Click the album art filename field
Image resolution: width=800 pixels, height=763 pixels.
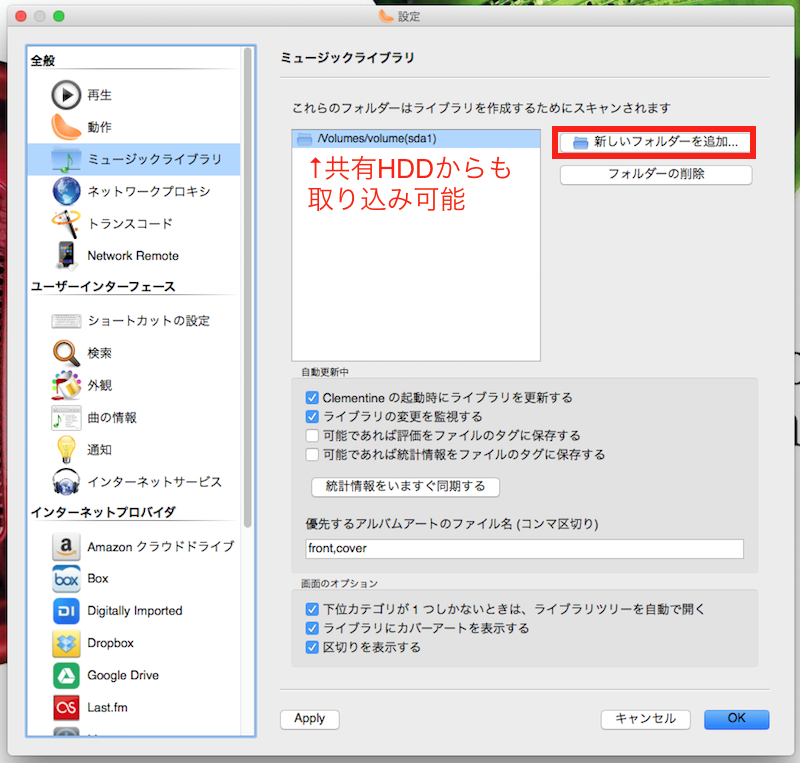524,549
